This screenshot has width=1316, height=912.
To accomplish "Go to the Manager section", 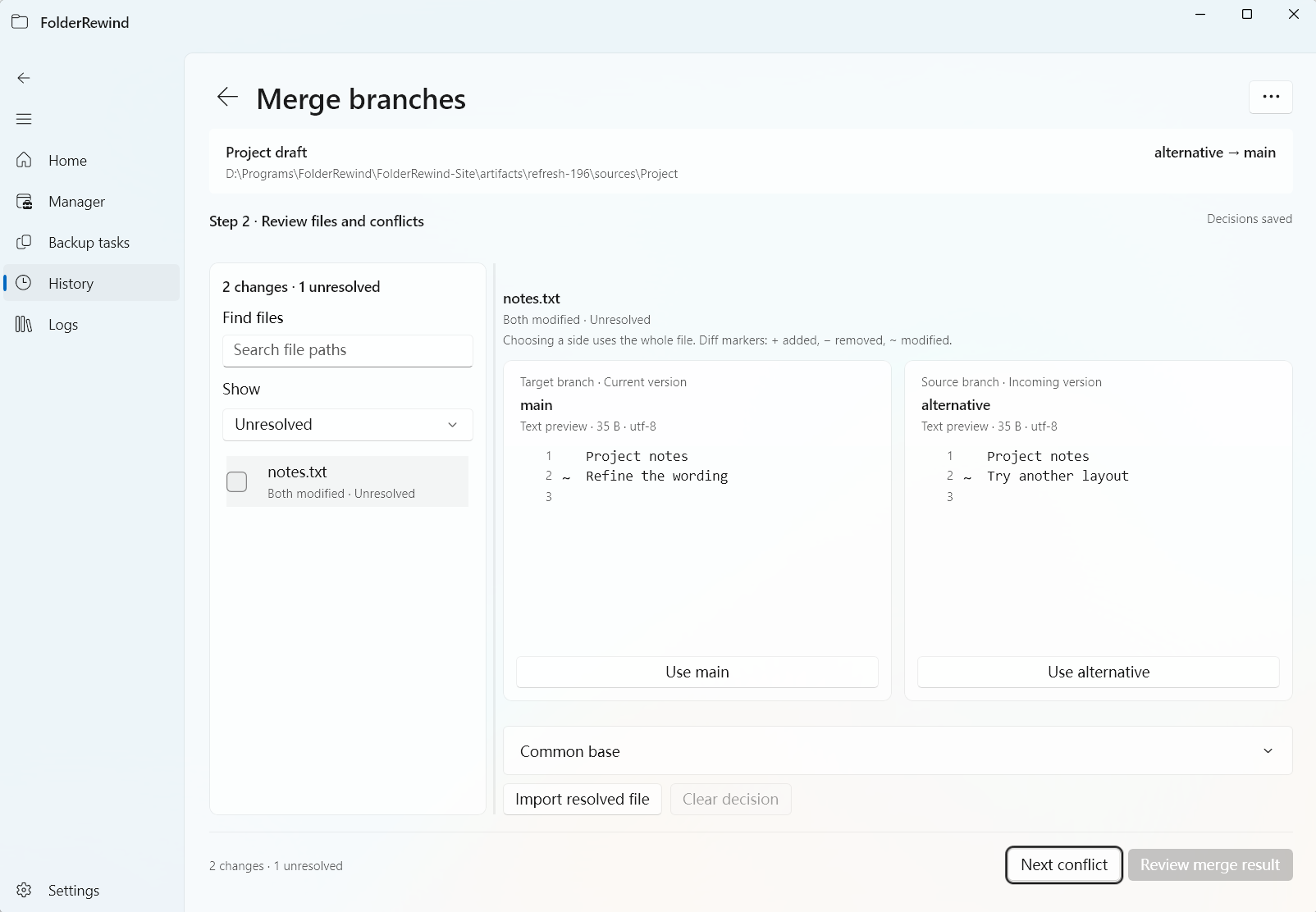I will [92, 201].
